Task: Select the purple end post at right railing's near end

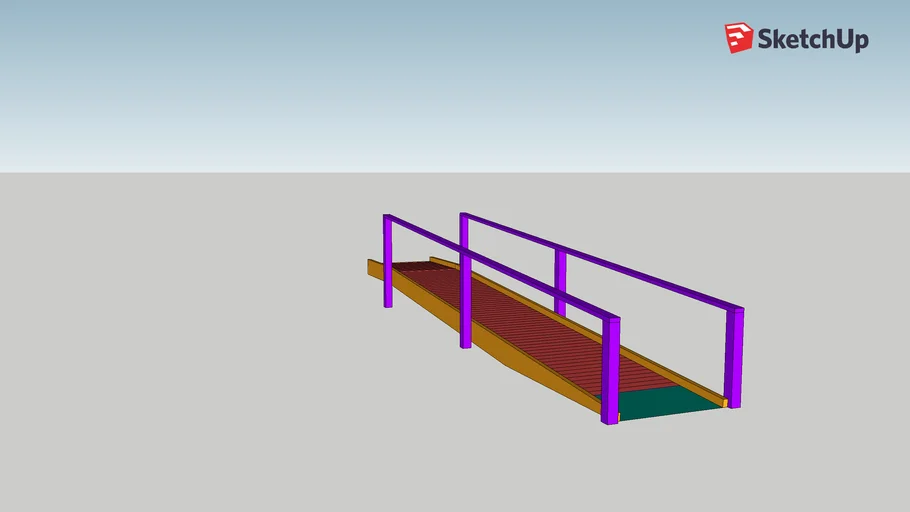Action: (734, 358)
